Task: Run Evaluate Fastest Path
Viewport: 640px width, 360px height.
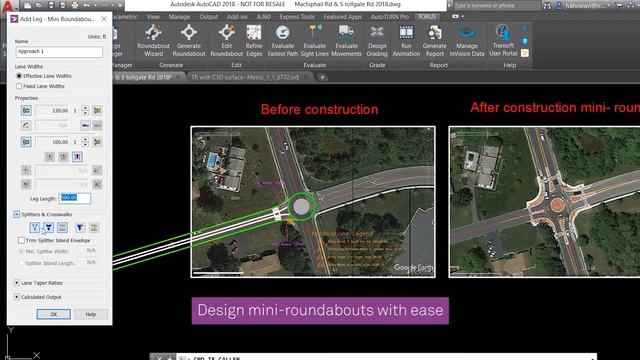Action: point(282,40)
